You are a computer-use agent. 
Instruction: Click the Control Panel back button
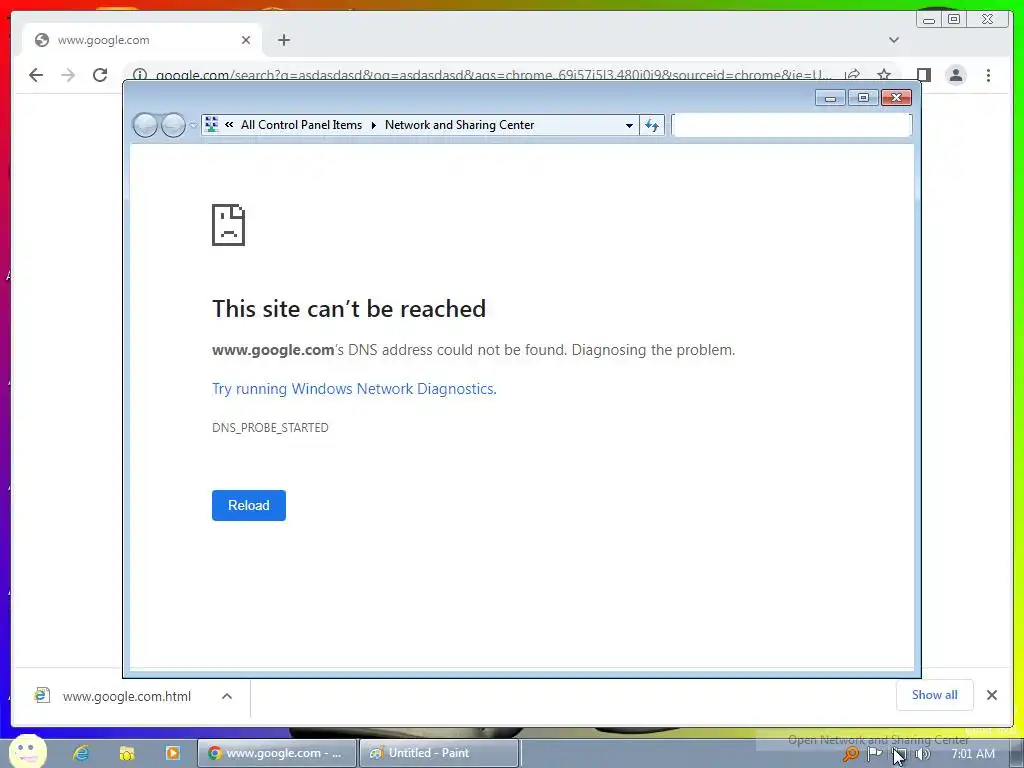pos(145,125)
